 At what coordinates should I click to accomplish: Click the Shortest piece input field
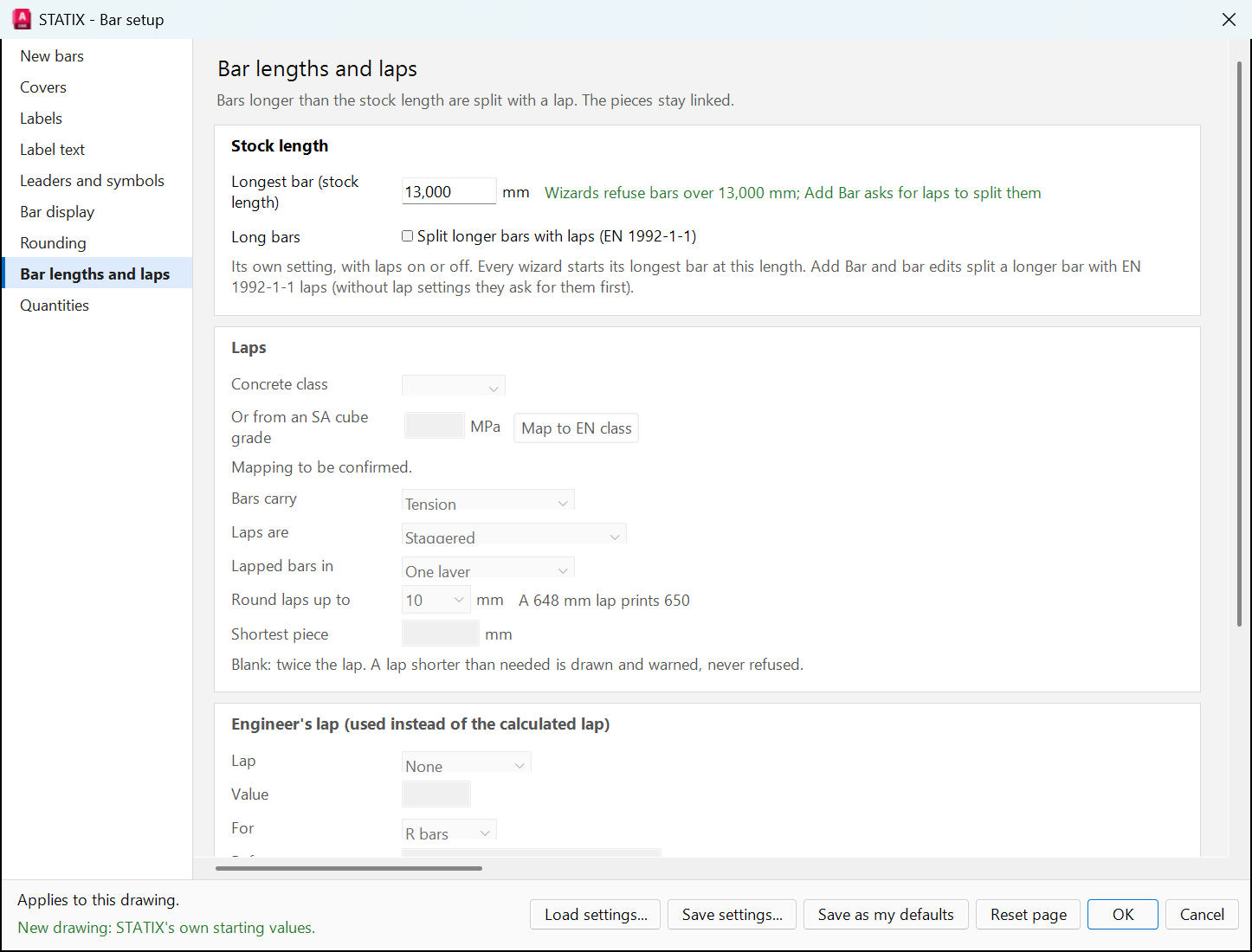(x=441, y=634)
